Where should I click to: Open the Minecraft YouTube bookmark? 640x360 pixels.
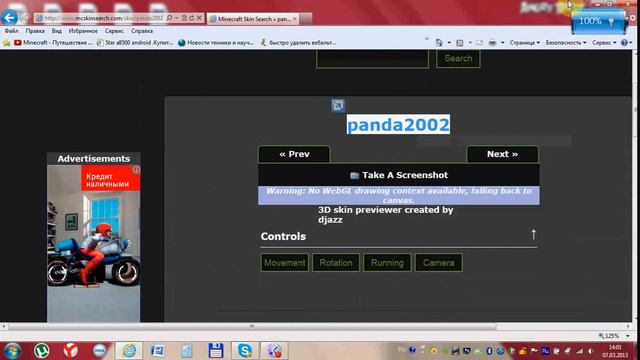click(53, 42)
